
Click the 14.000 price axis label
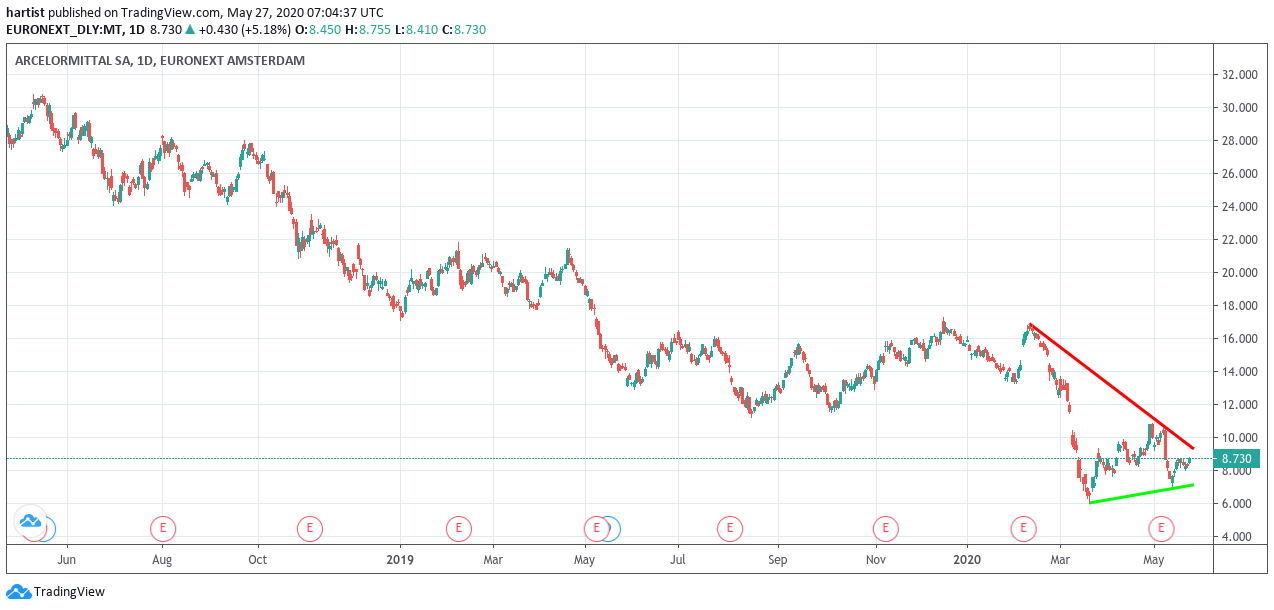(1238, 372)
